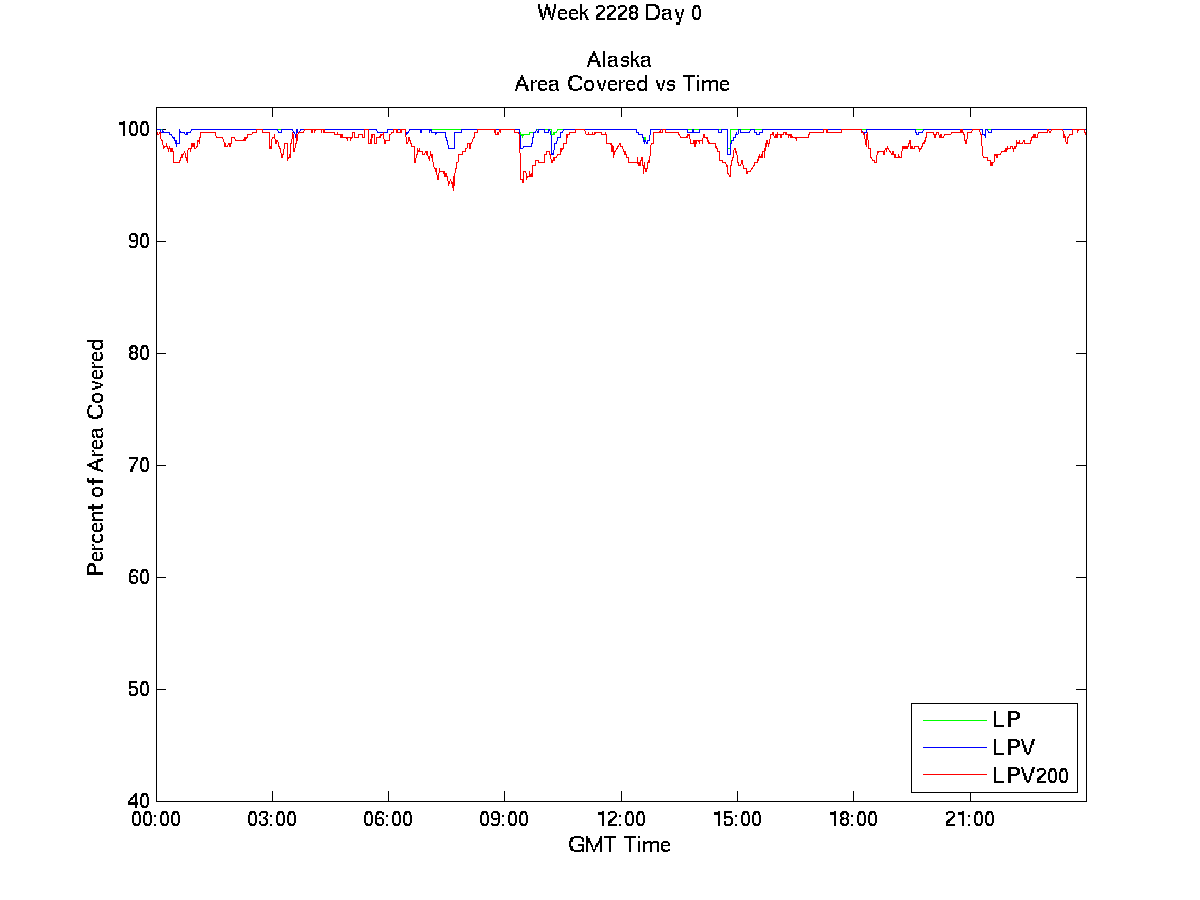Viewport: 1200px width, 900px height.
Task: Select the LPV200 legend entry
Action: pyautogui.click(x=995, y=775)
